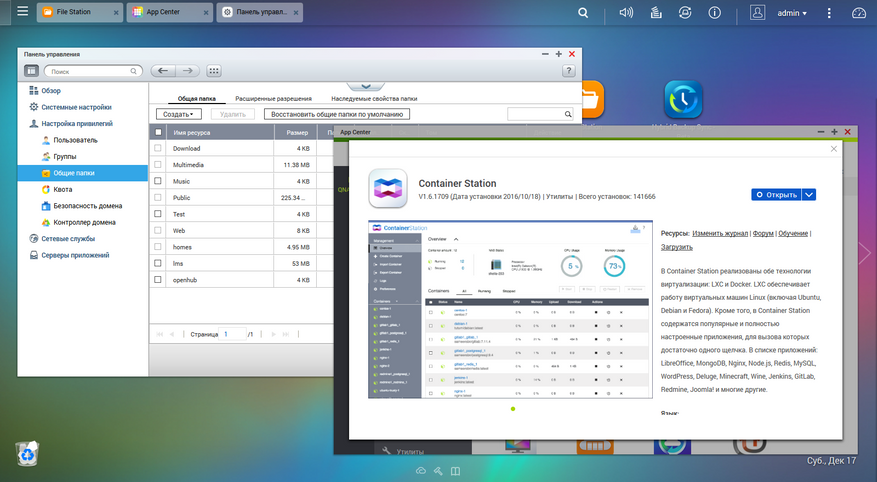Check the homes folder checkbox
This screenshot has width=877, height=482.
158,247
